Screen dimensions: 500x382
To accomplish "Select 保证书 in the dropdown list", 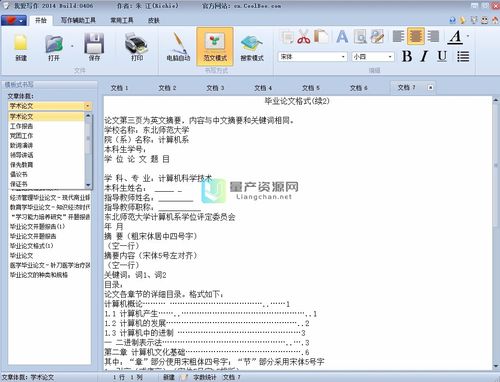I will tap(46, 184).
